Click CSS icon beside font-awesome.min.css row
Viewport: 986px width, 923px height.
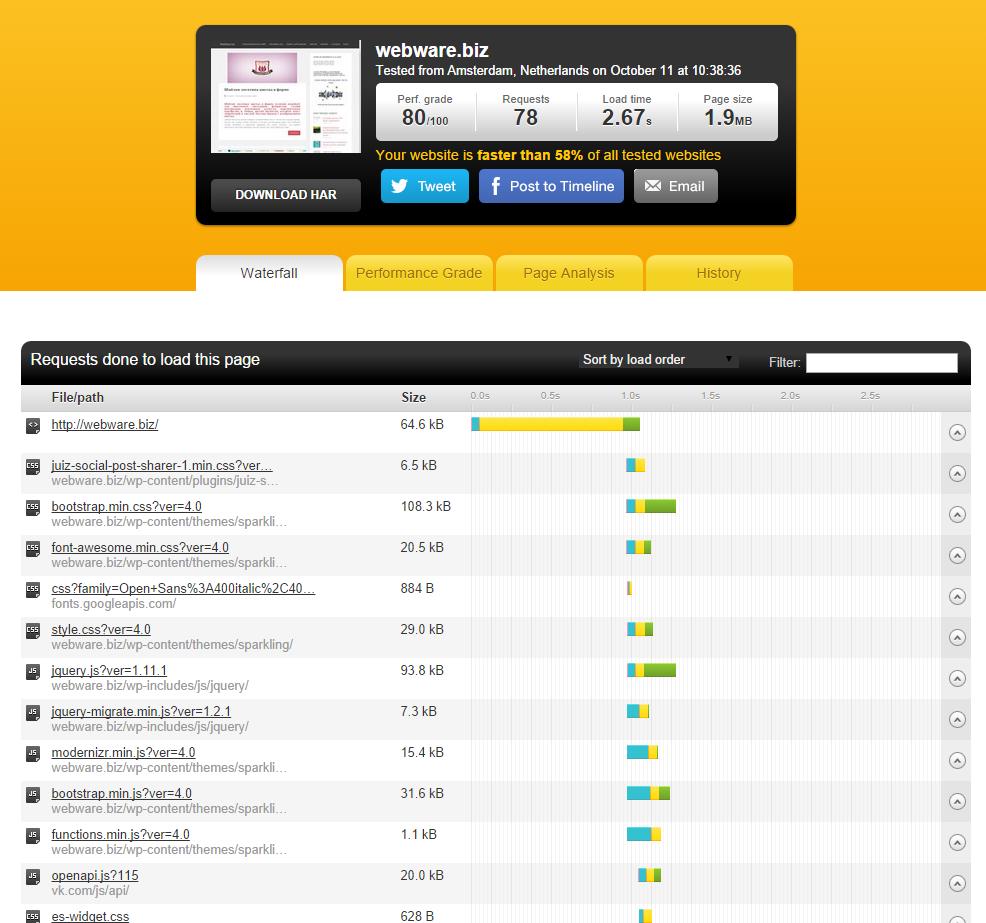pyautogui.click(x=33, y=548)
